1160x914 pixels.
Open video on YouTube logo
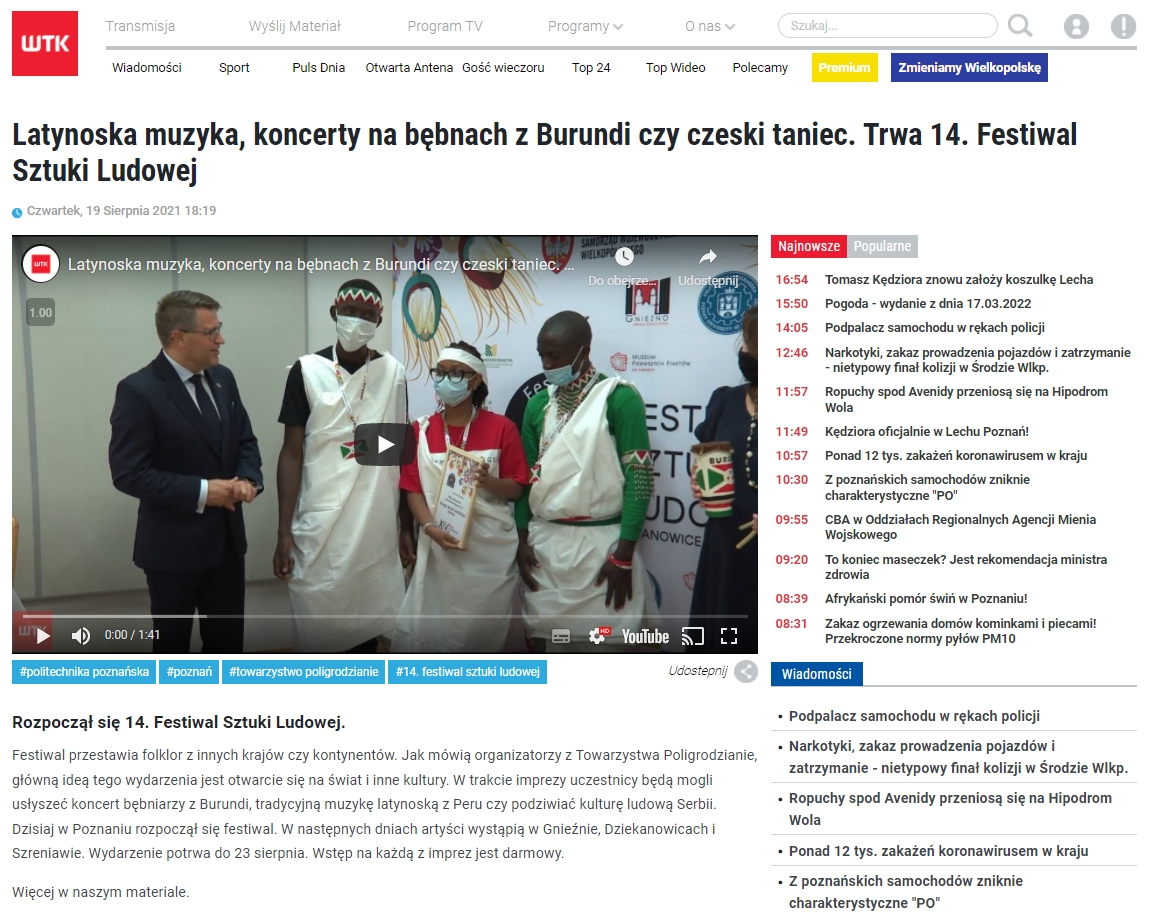click(x=645, y=636)
